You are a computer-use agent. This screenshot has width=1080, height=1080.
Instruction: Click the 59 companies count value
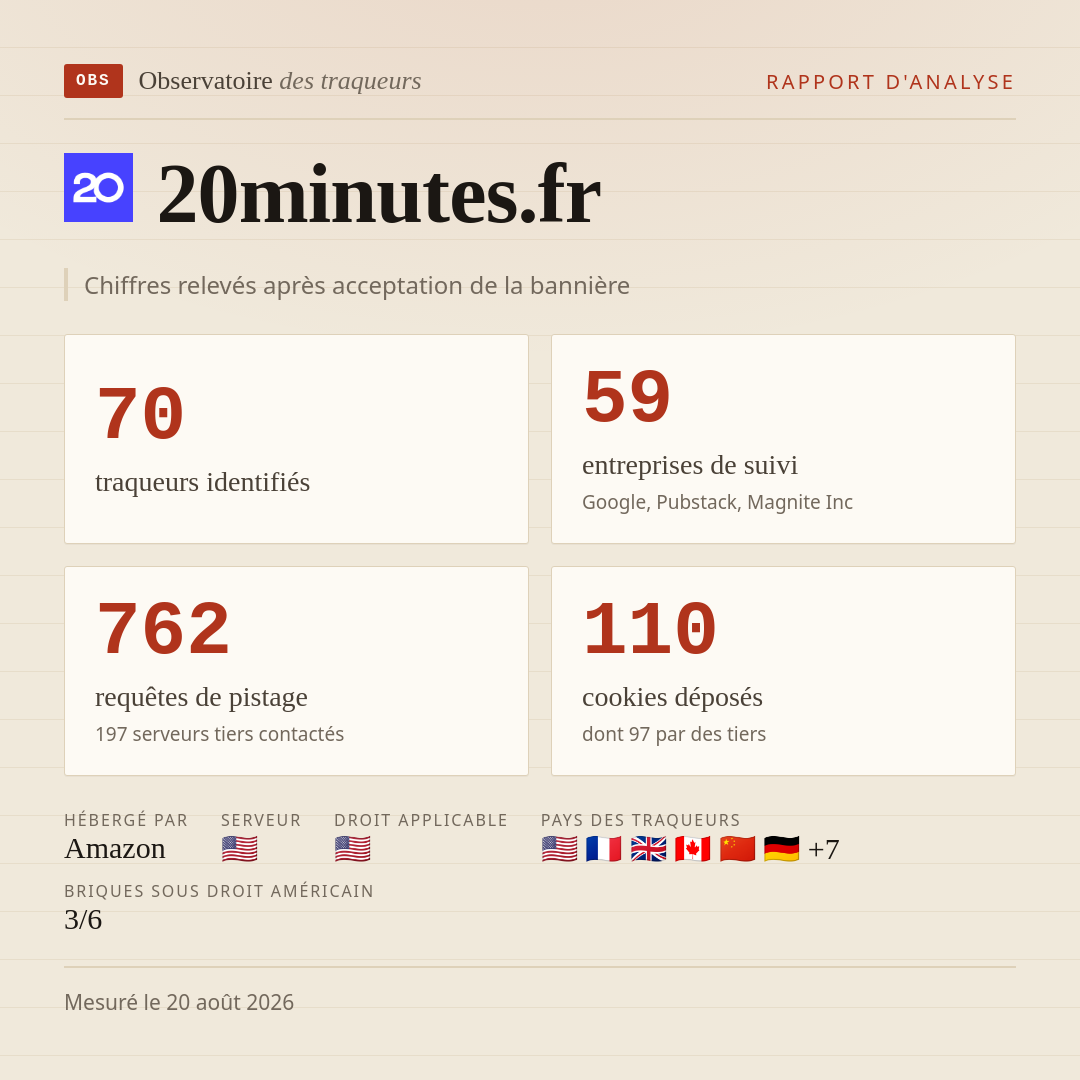(x=627, y=397)
